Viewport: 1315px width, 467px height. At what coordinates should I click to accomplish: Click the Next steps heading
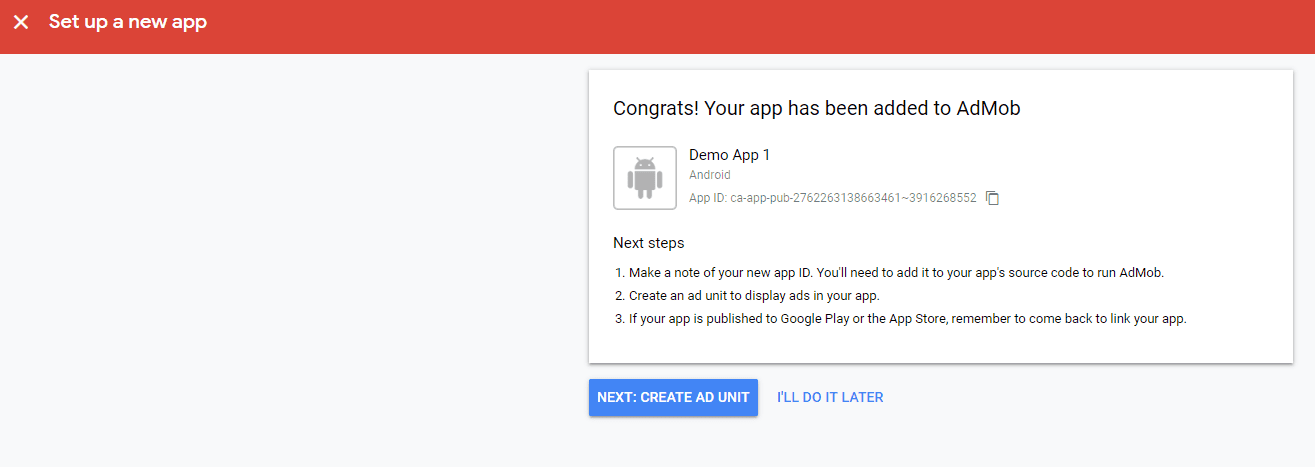(648, 243)
